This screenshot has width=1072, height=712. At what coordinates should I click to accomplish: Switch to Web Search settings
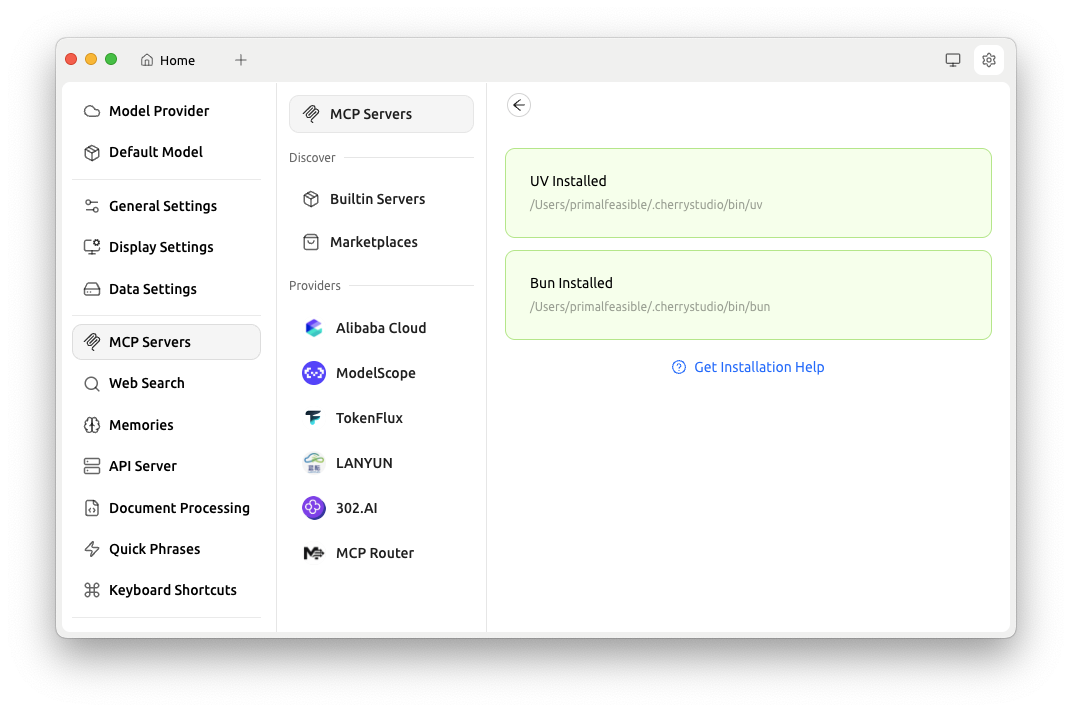[146, 383]
